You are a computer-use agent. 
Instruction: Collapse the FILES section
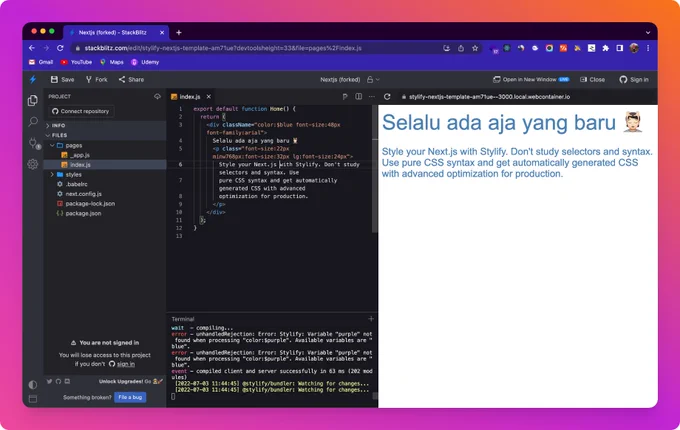[105, 135]
